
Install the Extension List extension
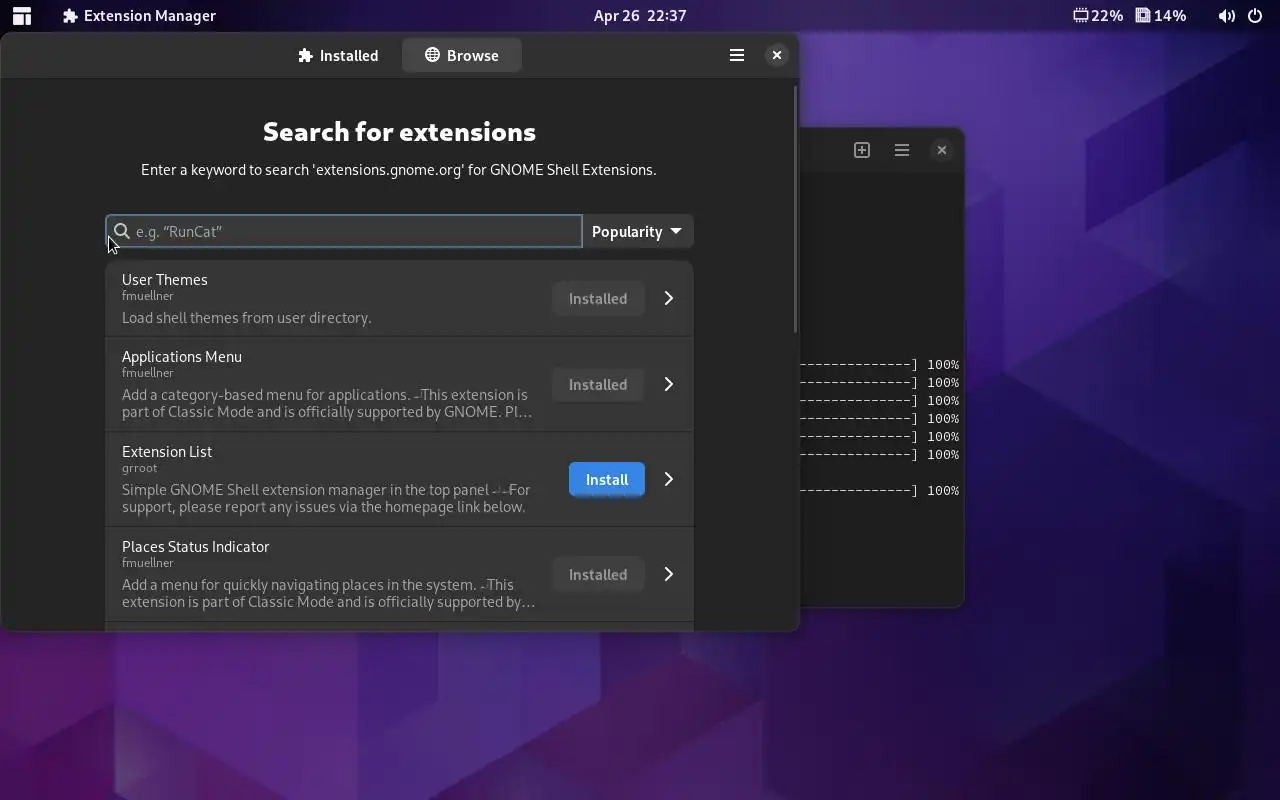[607, 479]
